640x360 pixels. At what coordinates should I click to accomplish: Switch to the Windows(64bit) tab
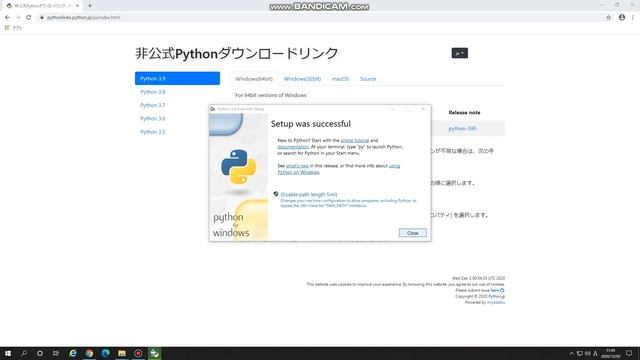pos(254,79)
